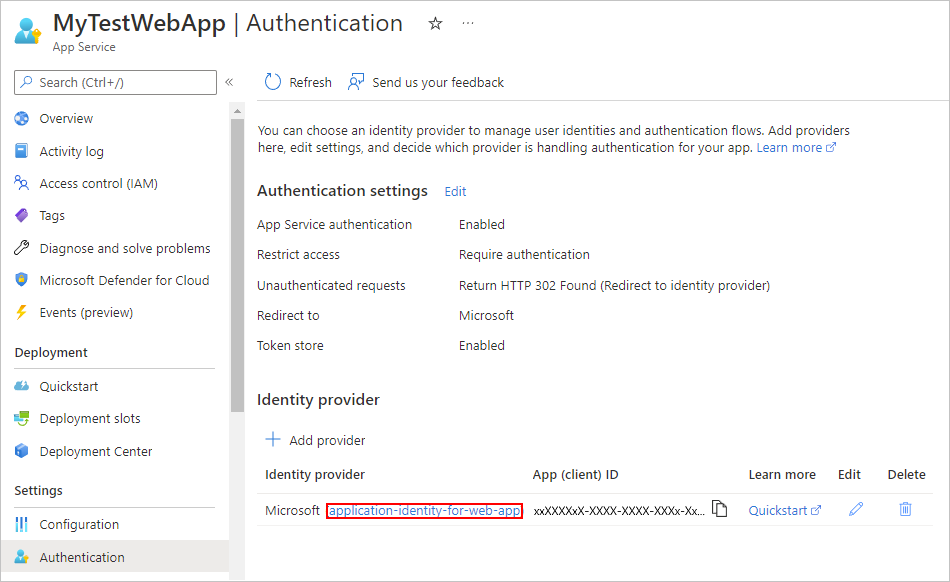
Task: Open application-identity-for-web-app link
Action: pos(424,511)
